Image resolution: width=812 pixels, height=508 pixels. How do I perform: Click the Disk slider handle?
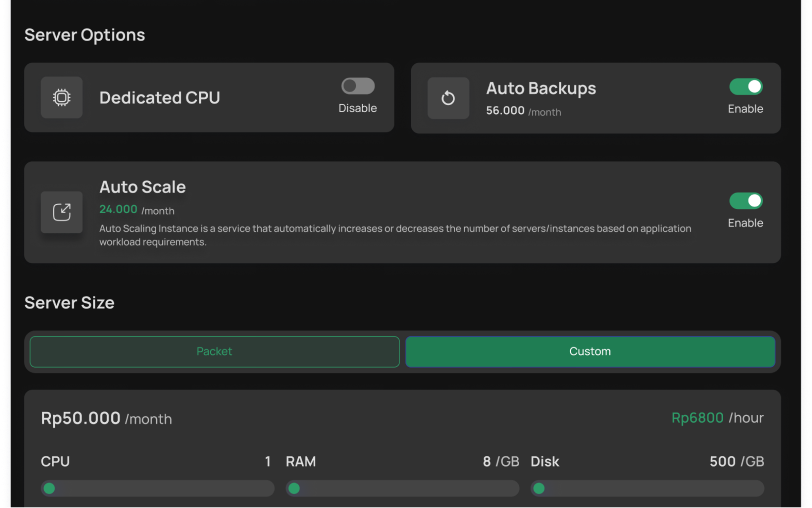[539, 489]
